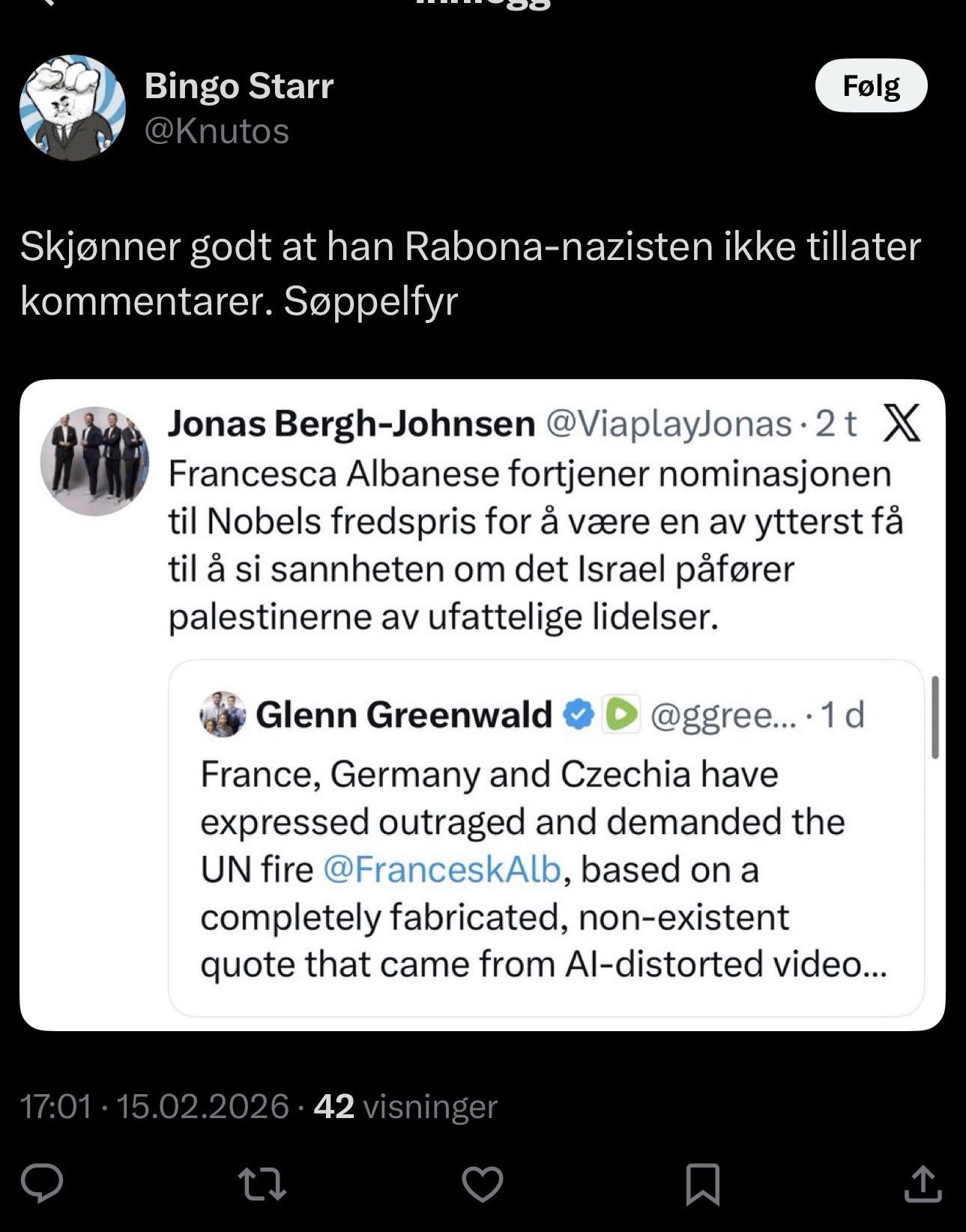
Task: Open the 42 visninger view count
Action: 405,1106
